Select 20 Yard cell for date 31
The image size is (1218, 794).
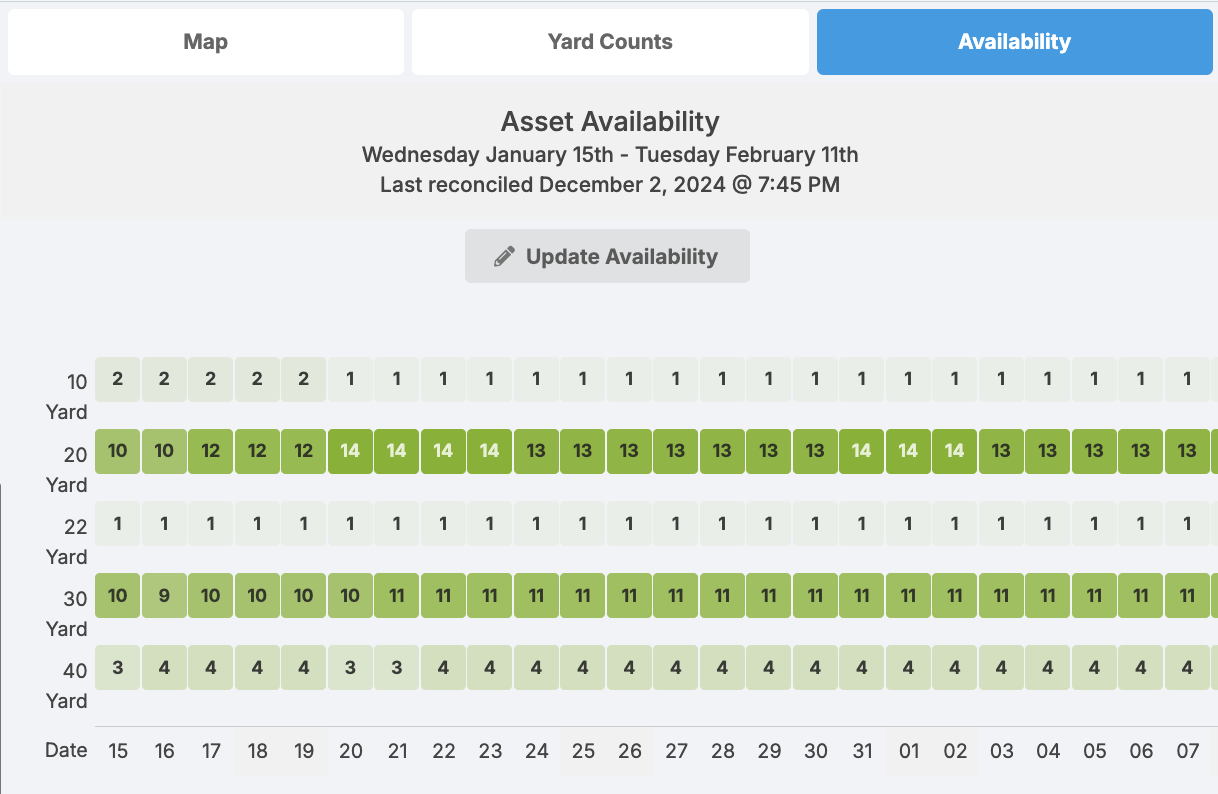861,451
